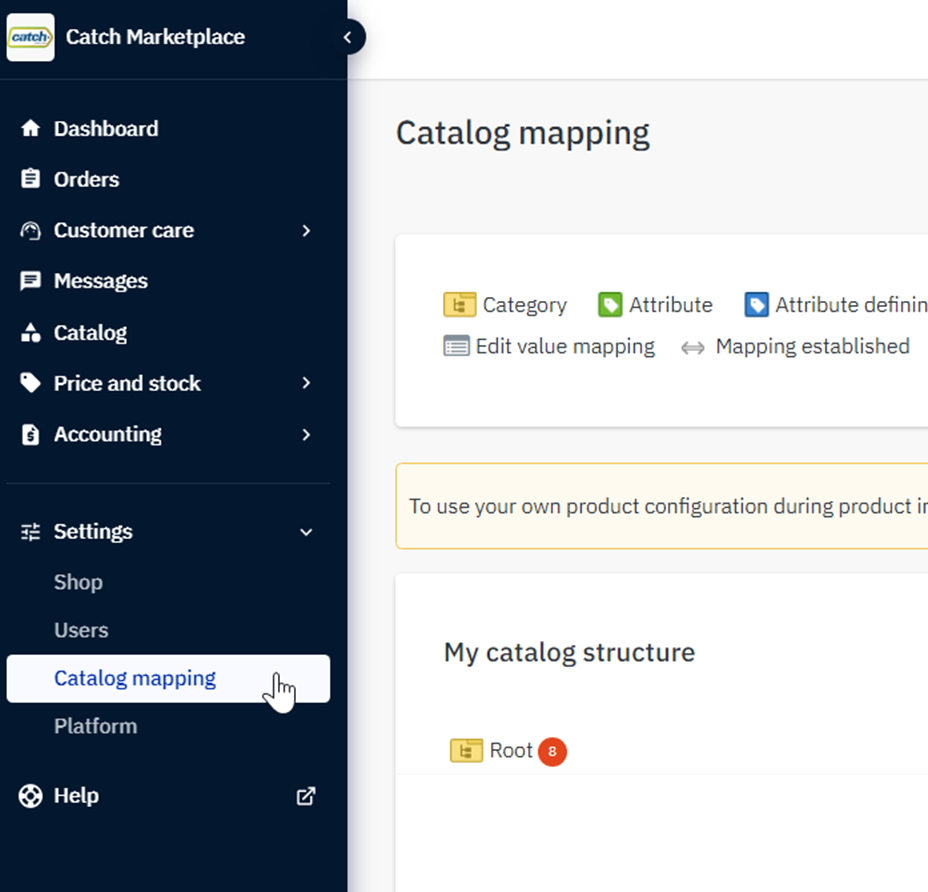
Task: Click the Mapping established arrows icon
Action: coord(694,347)
